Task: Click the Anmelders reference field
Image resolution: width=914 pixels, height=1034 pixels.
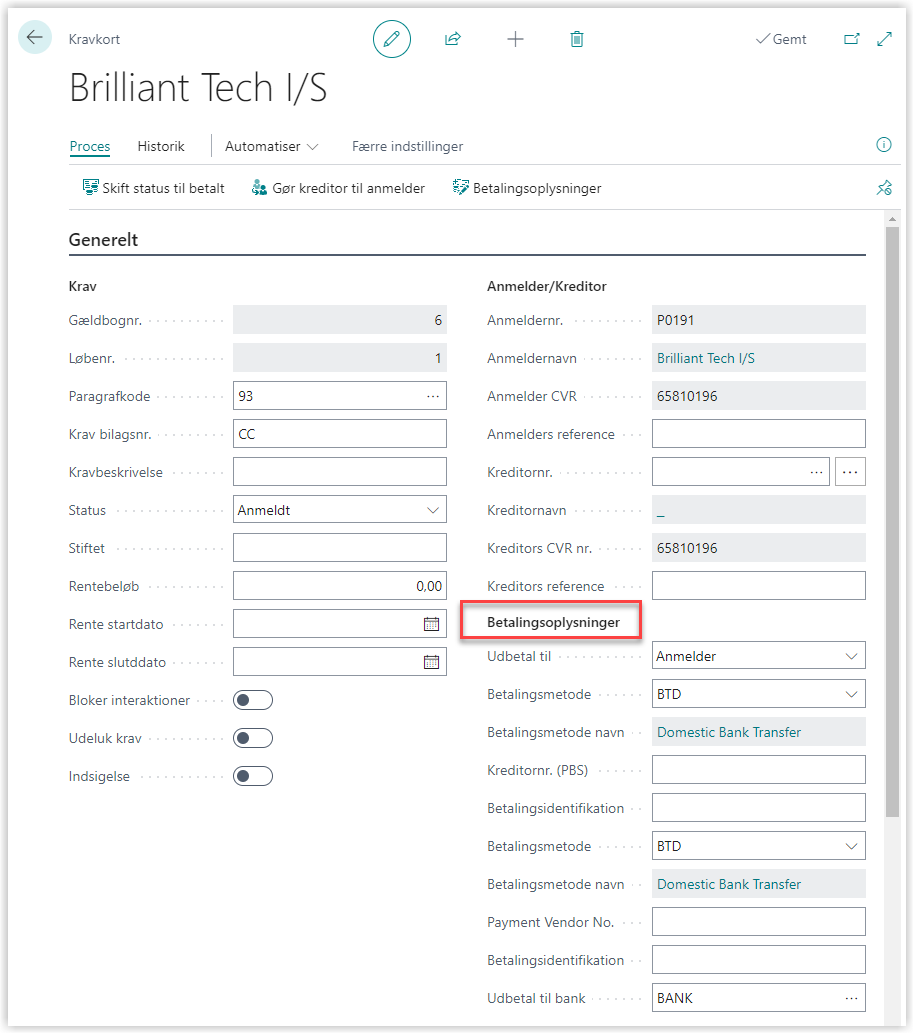Action: point(758,434)
